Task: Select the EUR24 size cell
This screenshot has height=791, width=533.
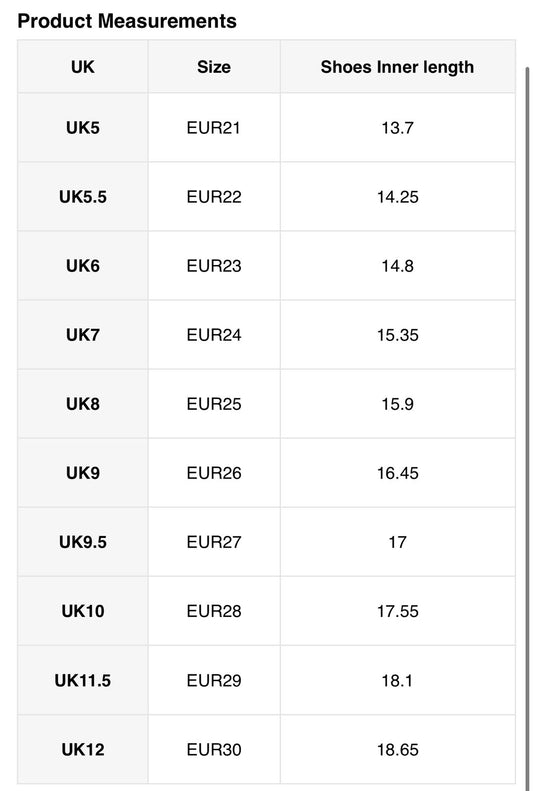Action: click(x=214, y=335)
